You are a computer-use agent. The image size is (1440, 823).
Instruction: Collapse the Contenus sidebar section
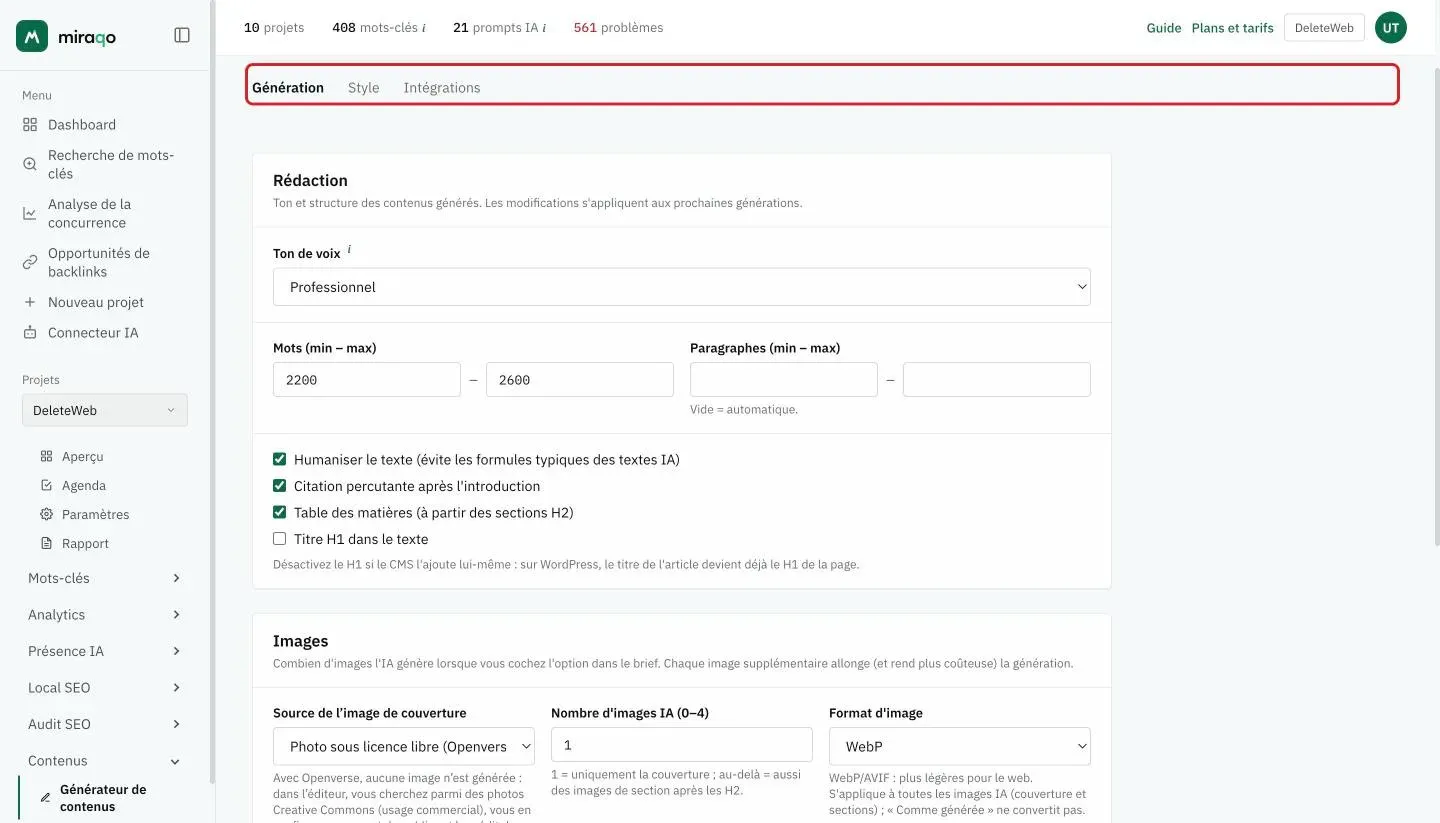point(105,761)
